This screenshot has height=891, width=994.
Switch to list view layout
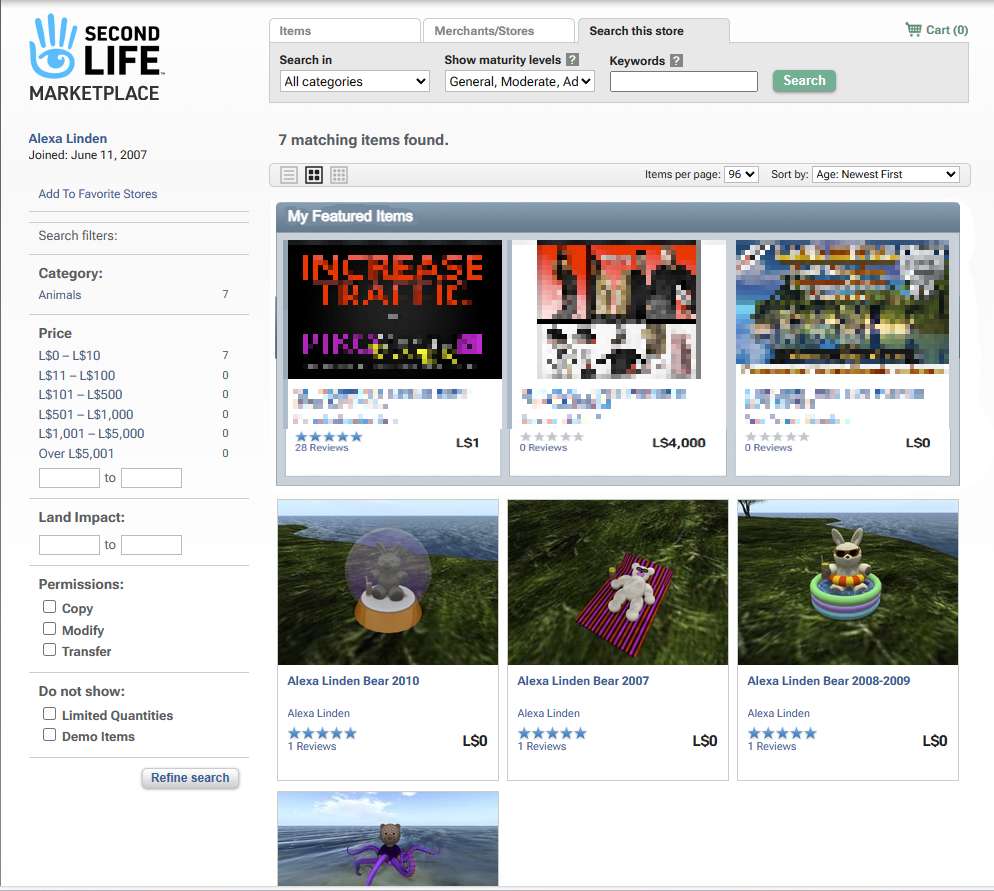click(288, 174)
